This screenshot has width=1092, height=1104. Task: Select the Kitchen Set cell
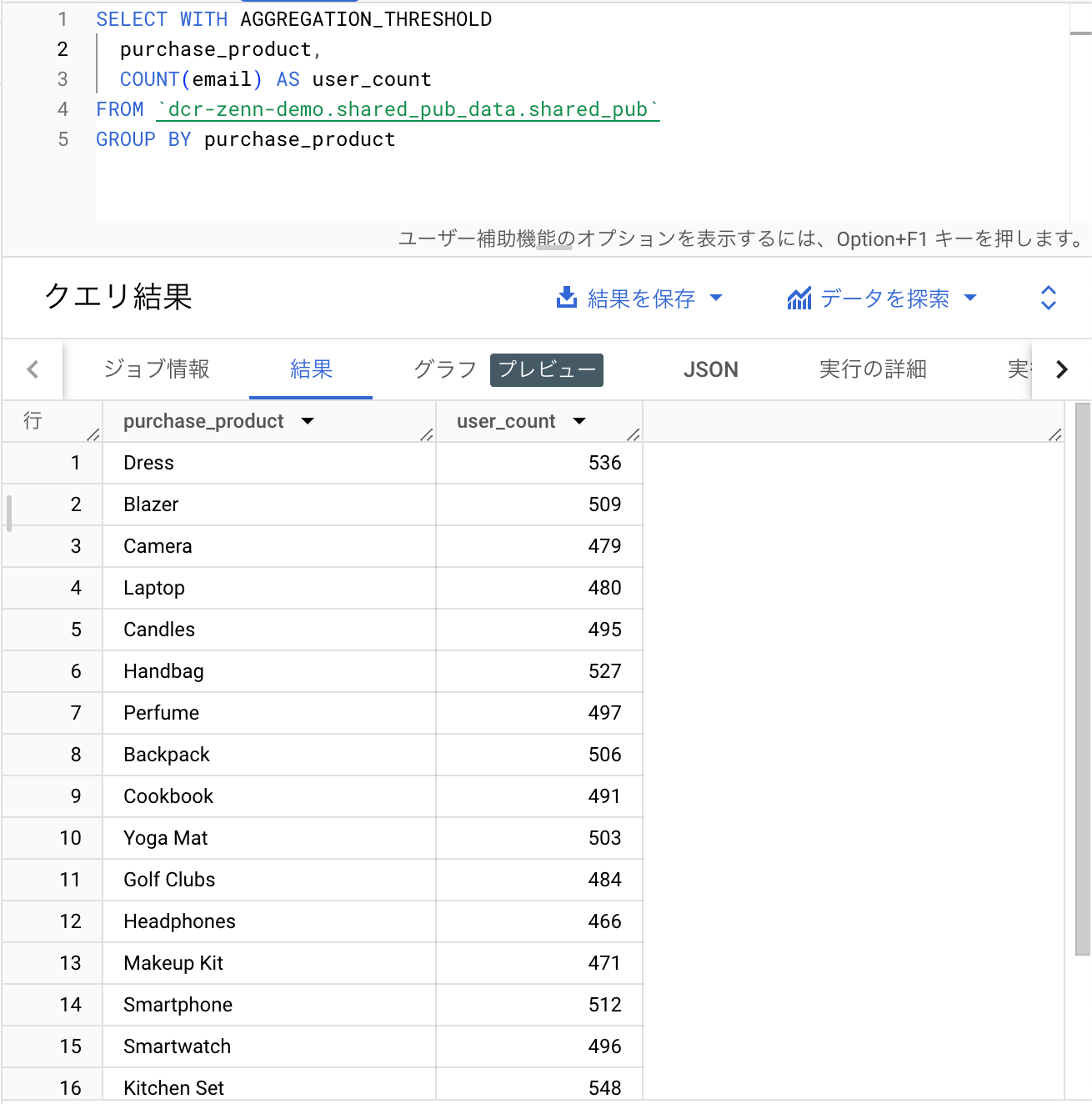[x=269, y=1086]
